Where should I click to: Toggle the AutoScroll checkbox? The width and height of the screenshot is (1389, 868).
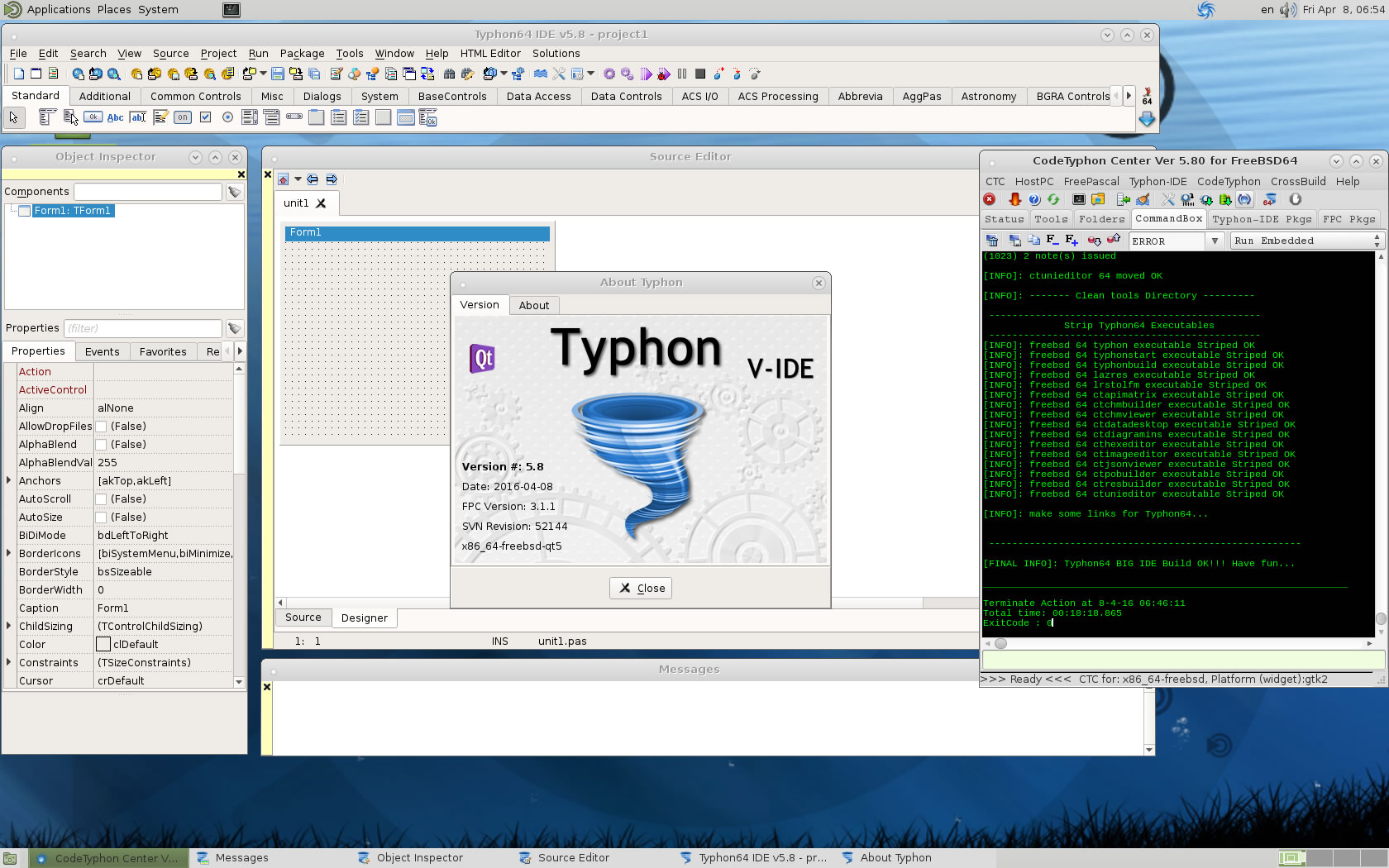click(101, 499)
